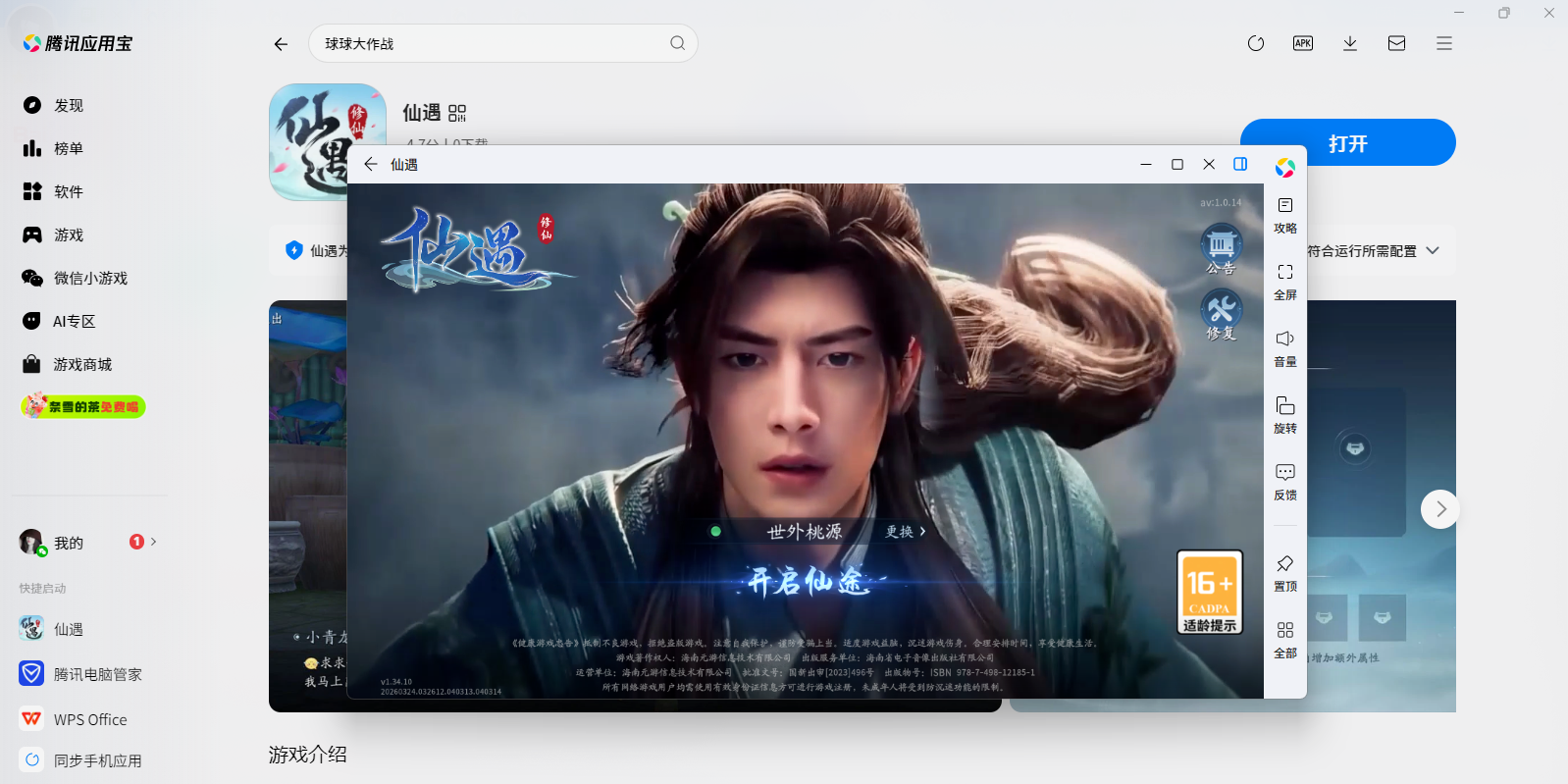Go to 微信小游戏 in sidebar
1568x784 pixels.
(x=90, y=278)
